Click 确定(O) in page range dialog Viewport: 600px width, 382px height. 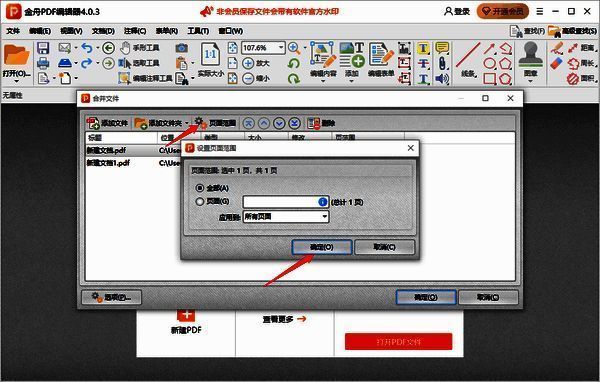coord(321,247)
